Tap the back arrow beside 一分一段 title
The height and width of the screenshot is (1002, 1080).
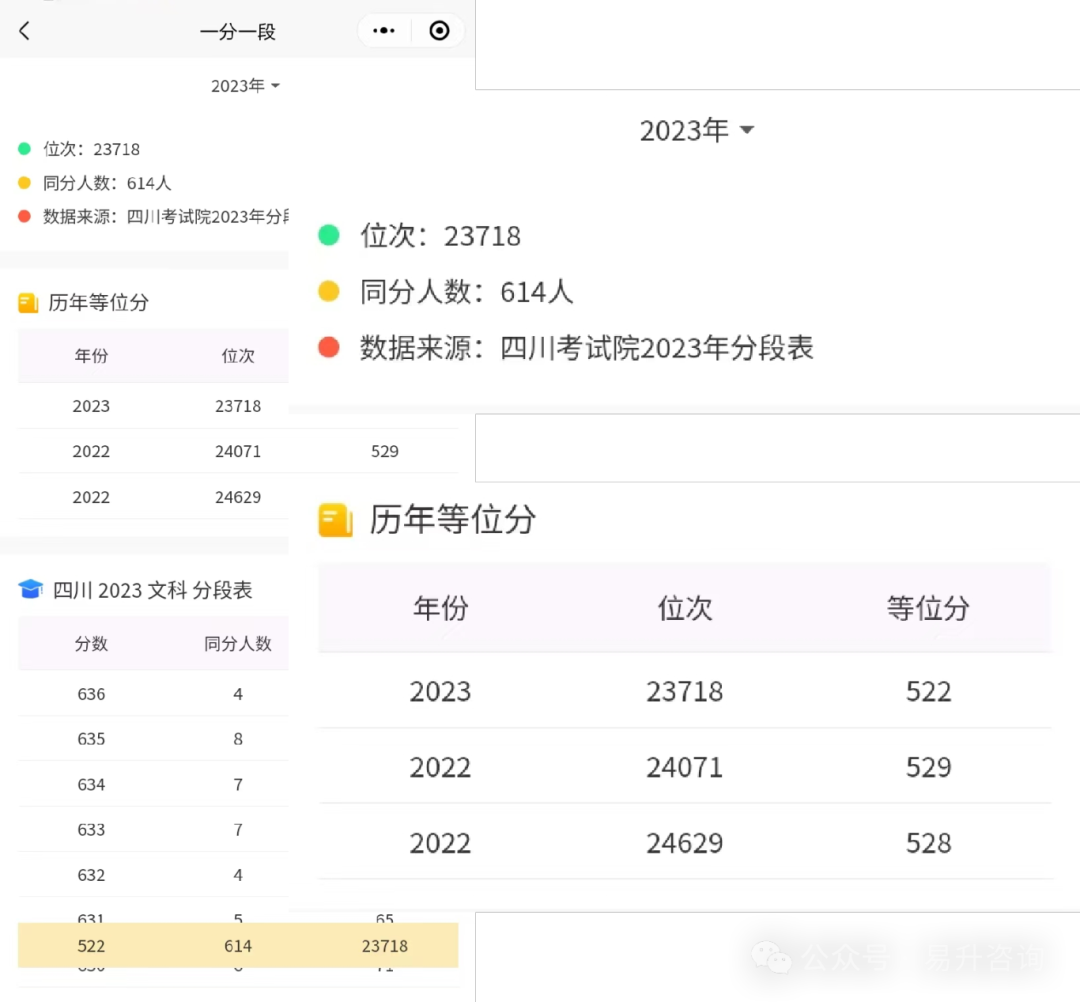[25, 31]
